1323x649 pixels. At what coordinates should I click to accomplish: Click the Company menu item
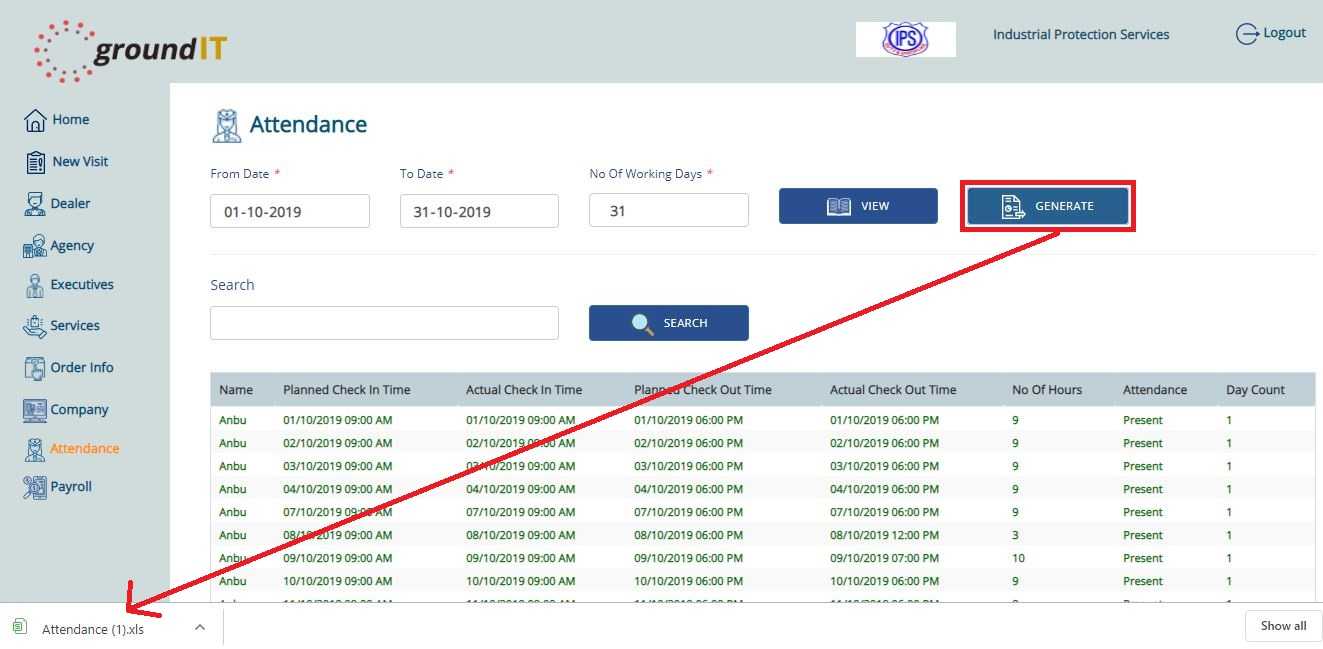pyautogui.click(x=79, y=409)
